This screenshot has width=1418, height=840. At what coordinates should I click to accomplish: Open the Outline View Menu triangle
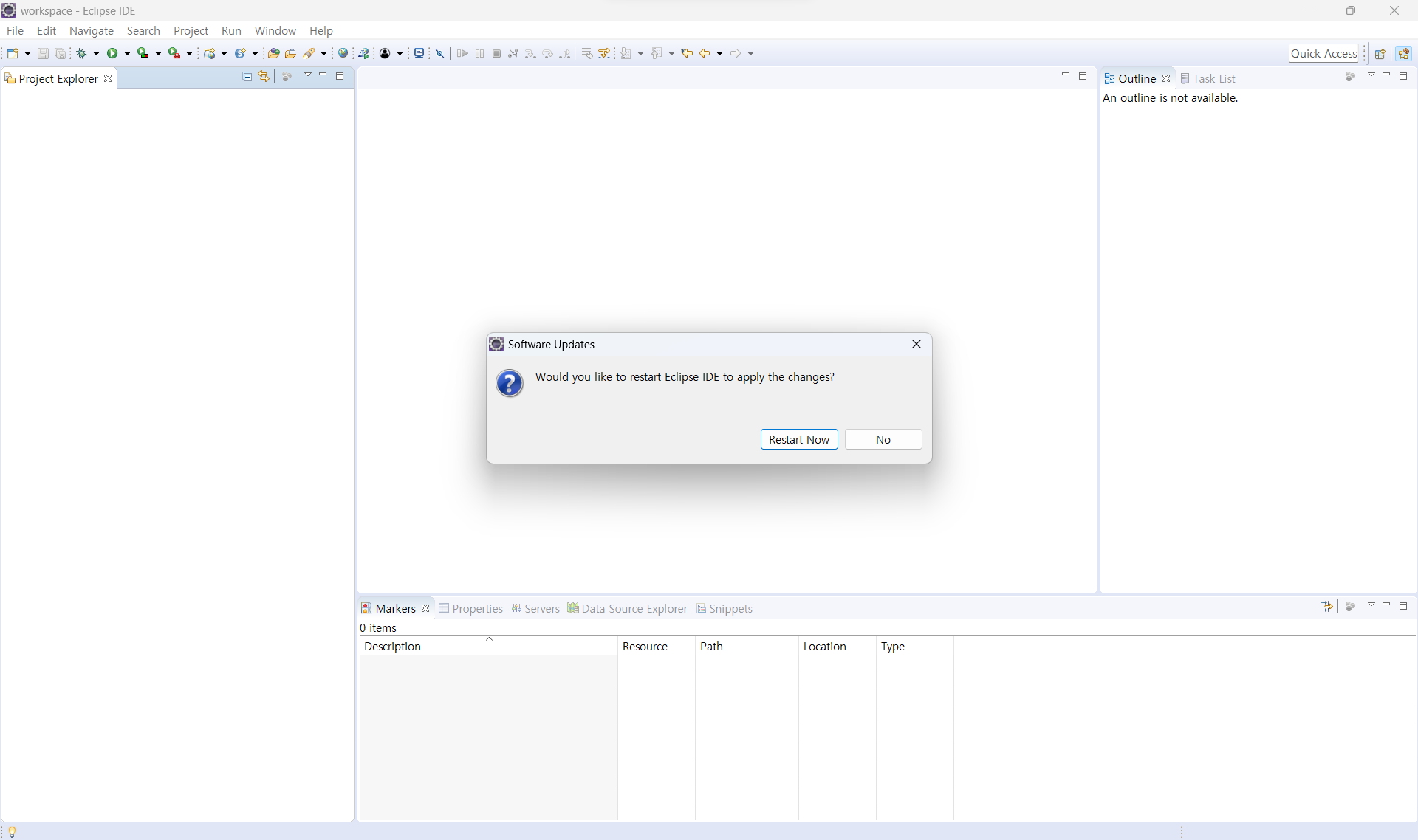point(1371,75)
